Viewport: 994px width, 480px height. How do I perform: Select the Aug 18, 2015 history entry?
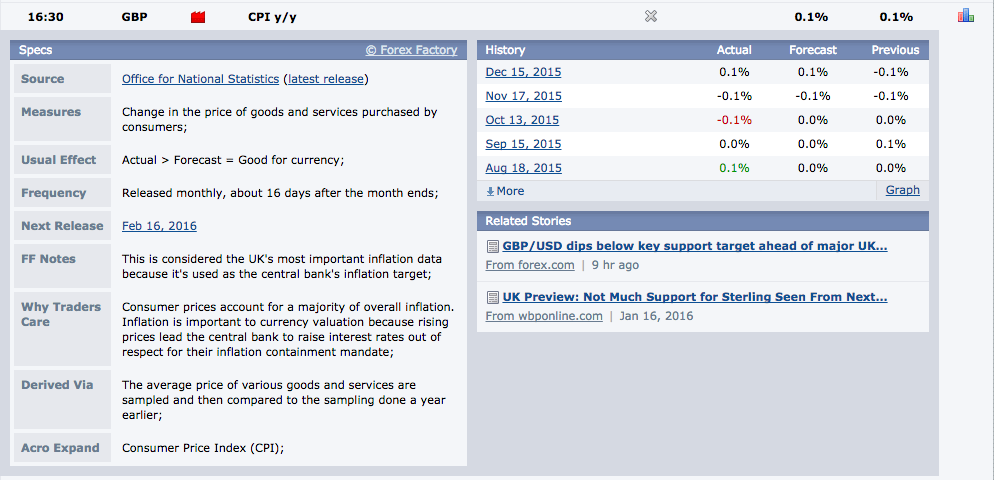[523, 168]
